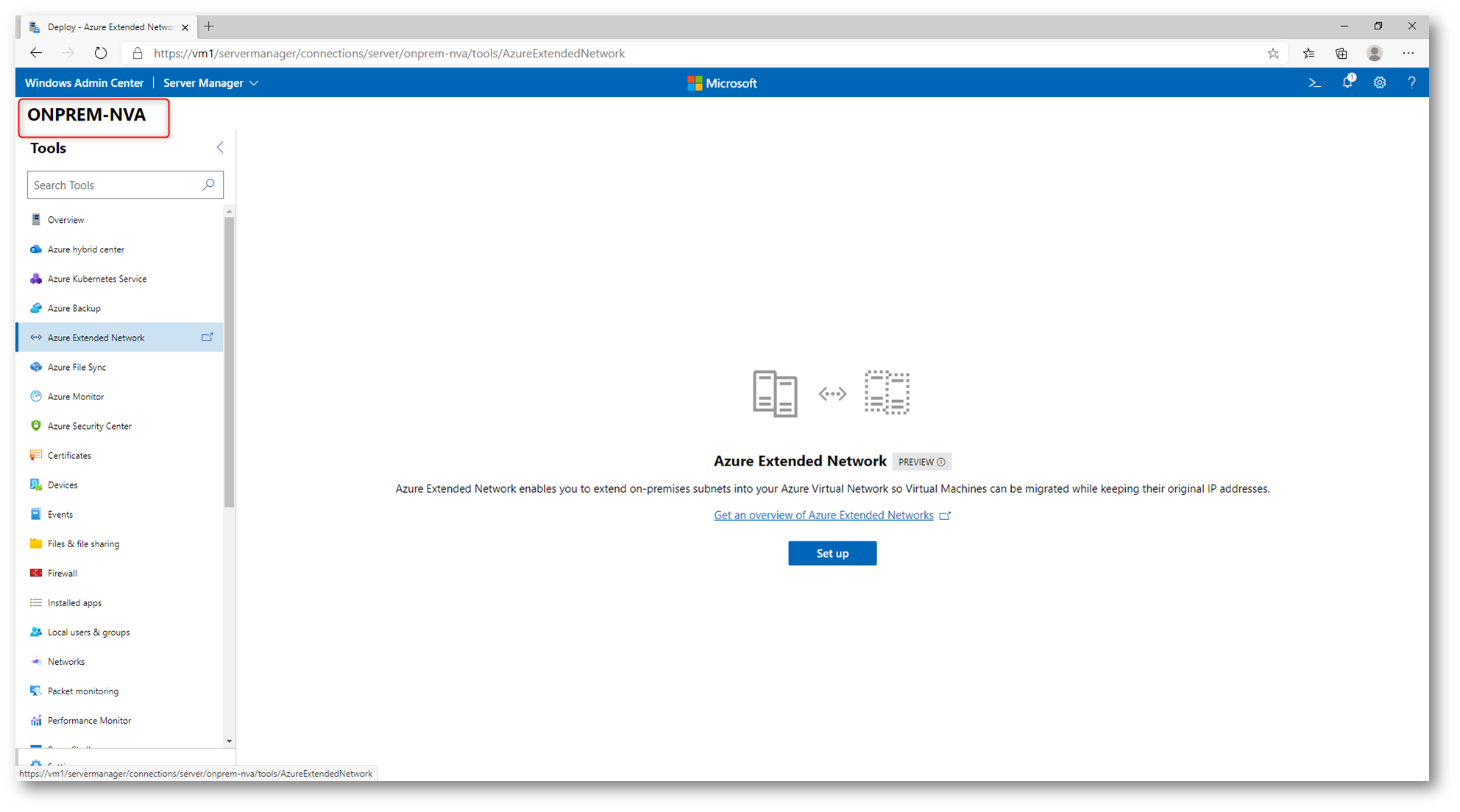Open Certificates tool
Viewport: 1460px width, 812px height.
click(119, 455)
